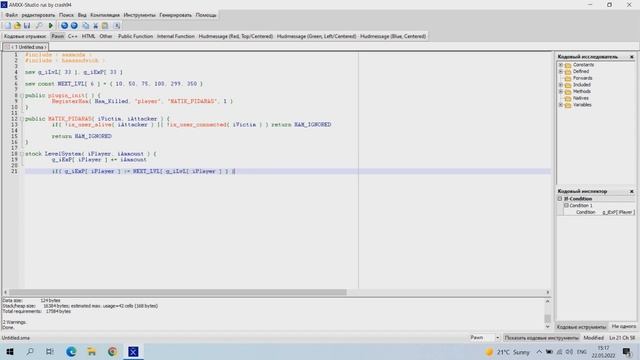
Task: Open the Windows Start menu
Action: pyautogui.click(x=10, y=351)
